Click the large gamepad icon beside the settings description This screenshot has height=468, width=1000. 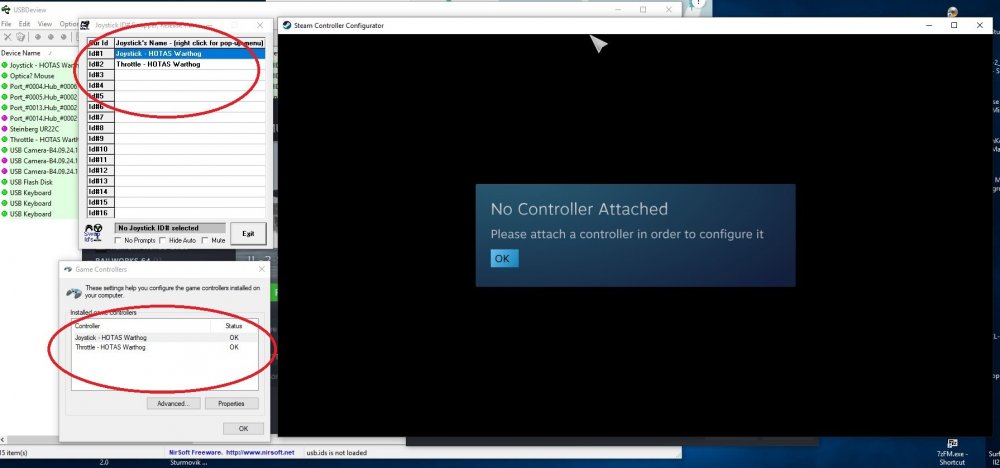click(75, 293)
